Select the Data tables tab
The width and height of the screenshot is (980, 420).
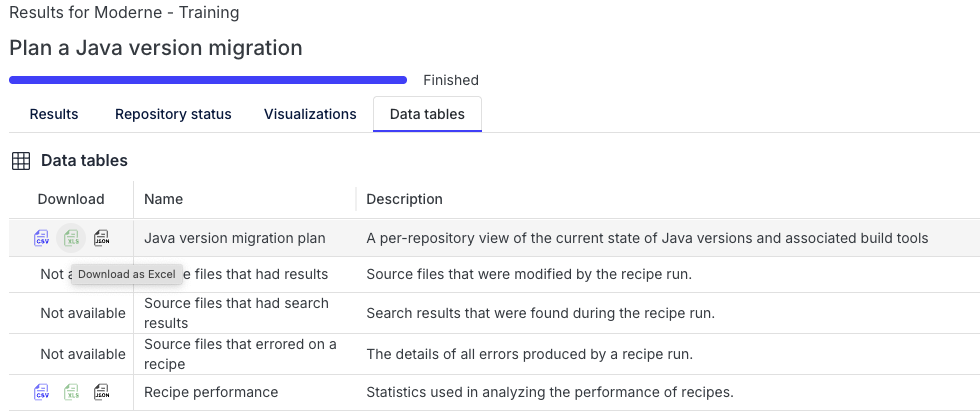tap(427, 114)
